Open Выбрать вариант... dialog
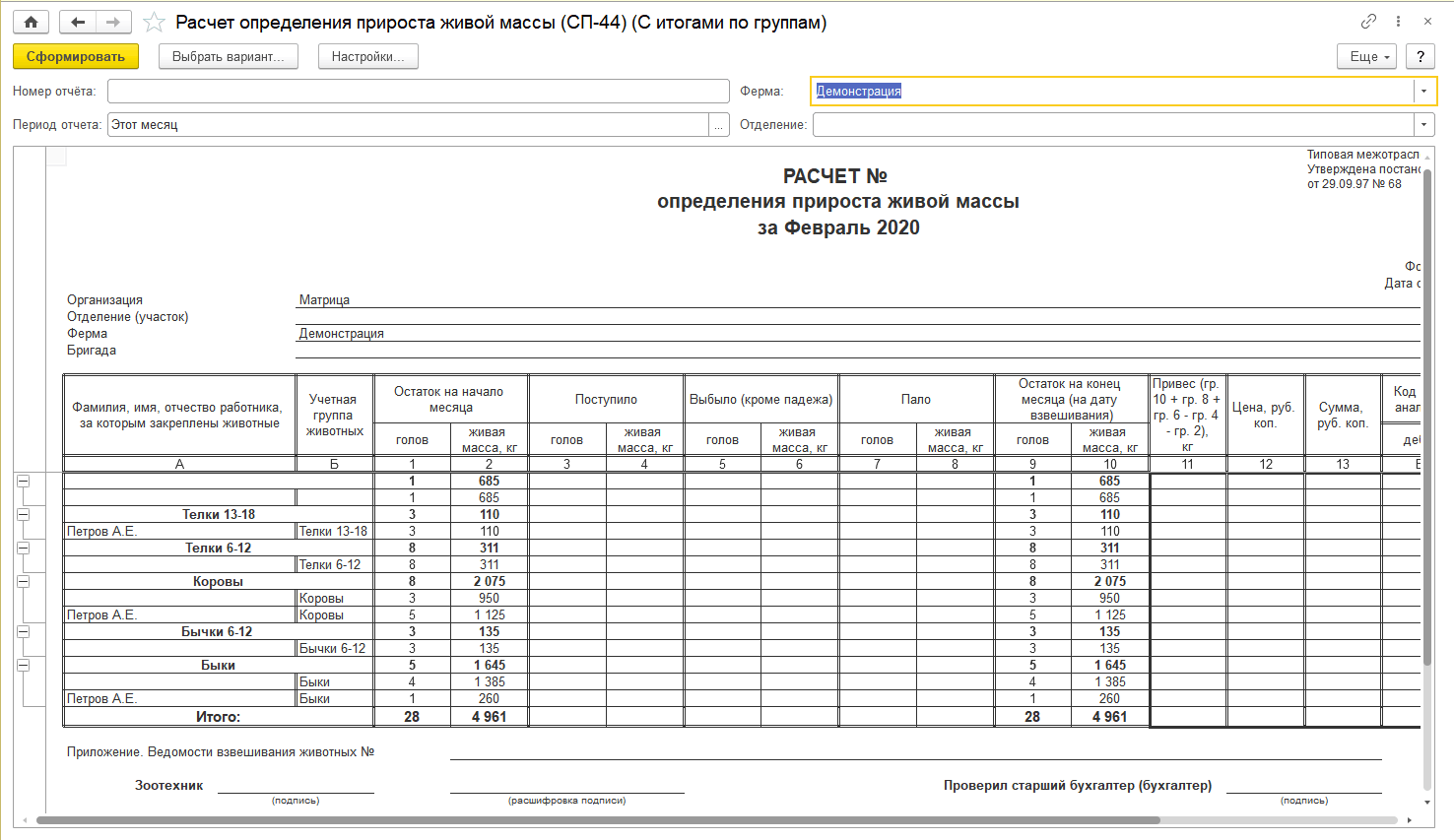The width and height of the screenshot is (1454, 840). 229,56
